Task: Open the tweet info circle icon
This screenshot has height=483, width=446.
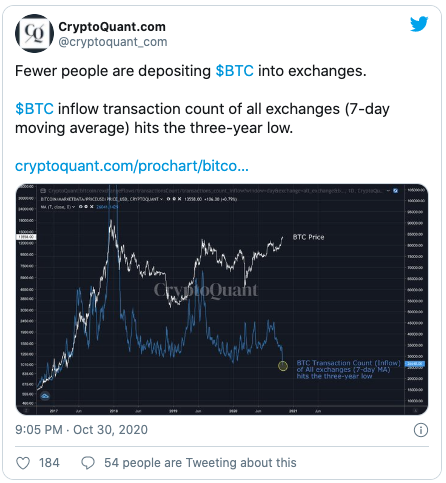Action: 421,430
